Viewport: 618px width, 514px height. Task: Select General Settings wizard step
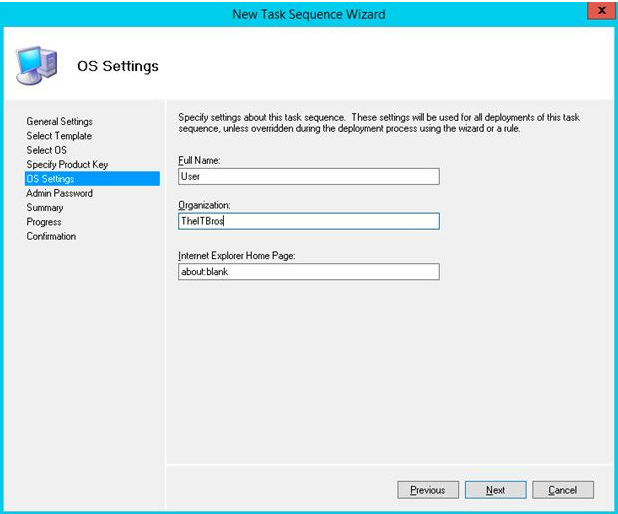[60, 121]
